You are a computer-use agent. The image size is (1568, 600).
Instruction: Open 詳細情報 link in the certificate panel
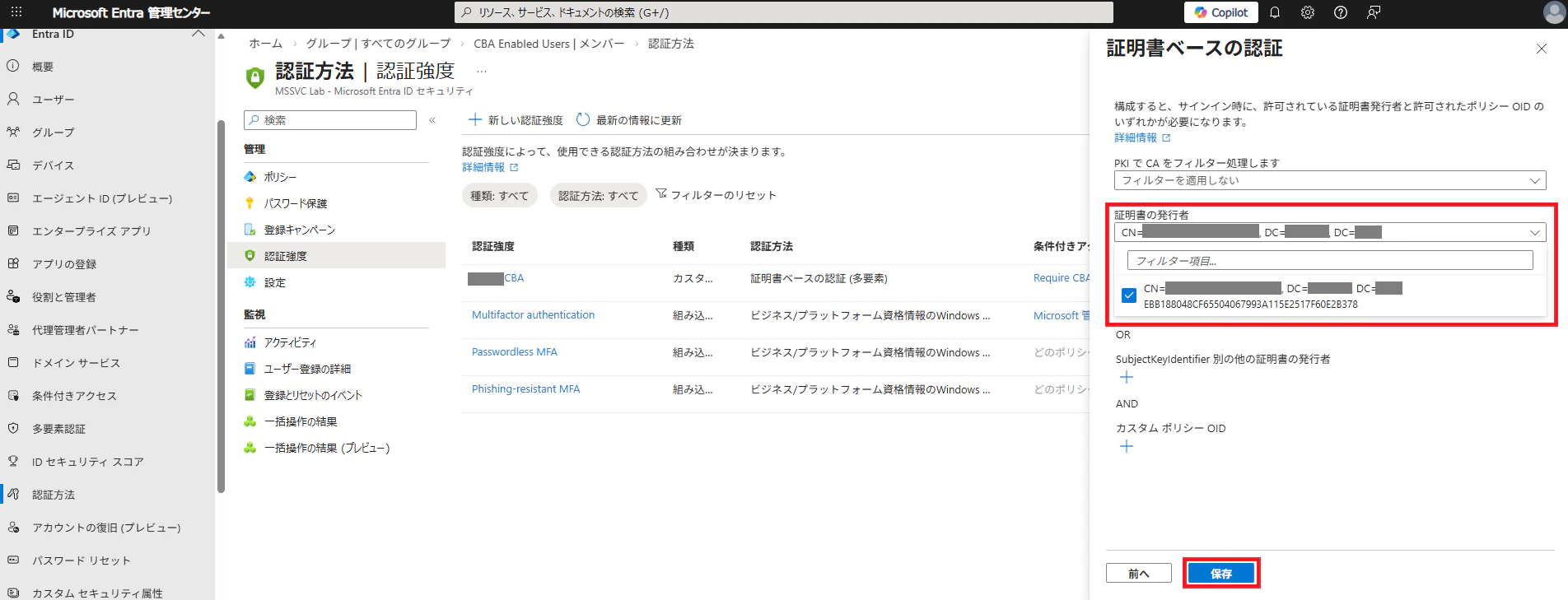(1142, 137)
